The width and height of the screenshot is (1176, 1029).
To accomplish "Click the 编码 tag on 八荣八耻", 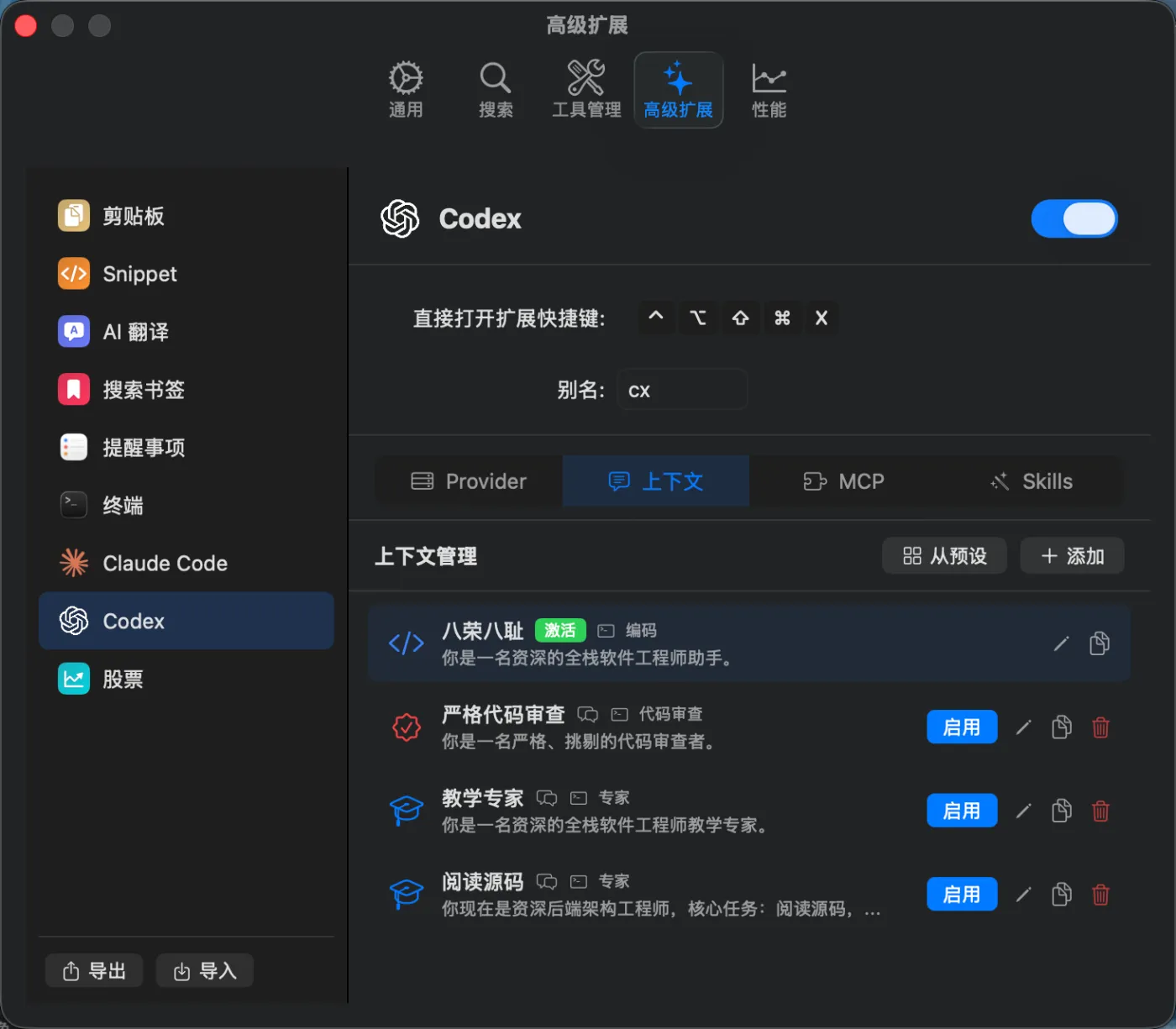I will coord(641,630).
